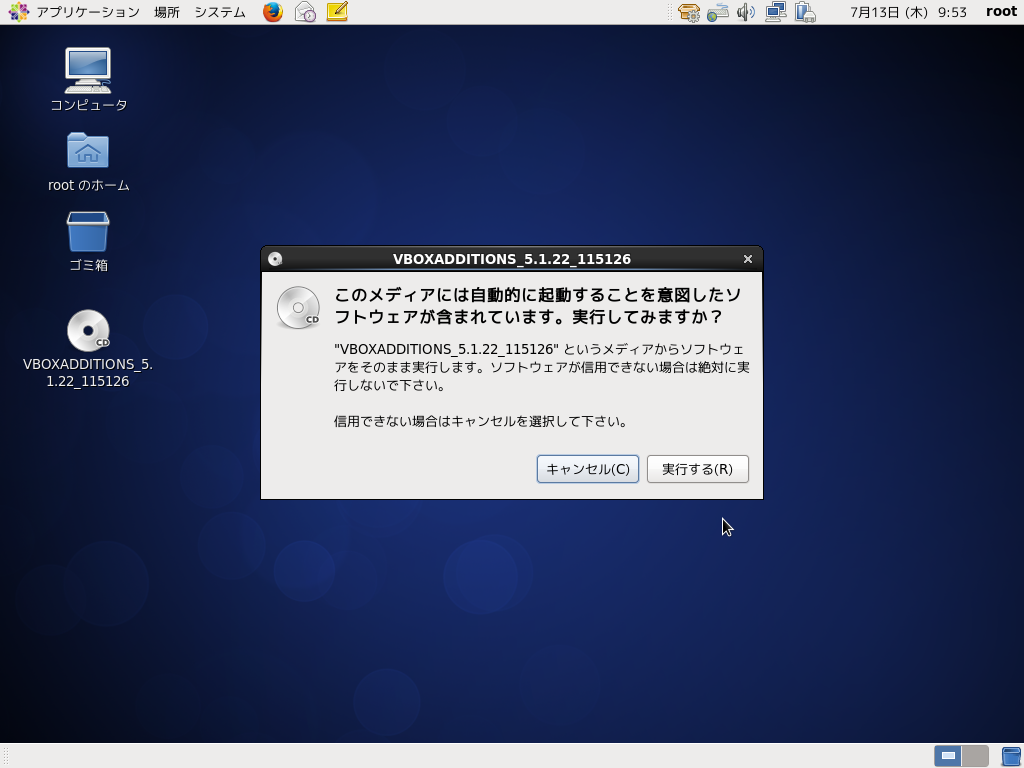Click the VBOXADDITIONS_5.1.22_115126 dialog title

[511, 259]
